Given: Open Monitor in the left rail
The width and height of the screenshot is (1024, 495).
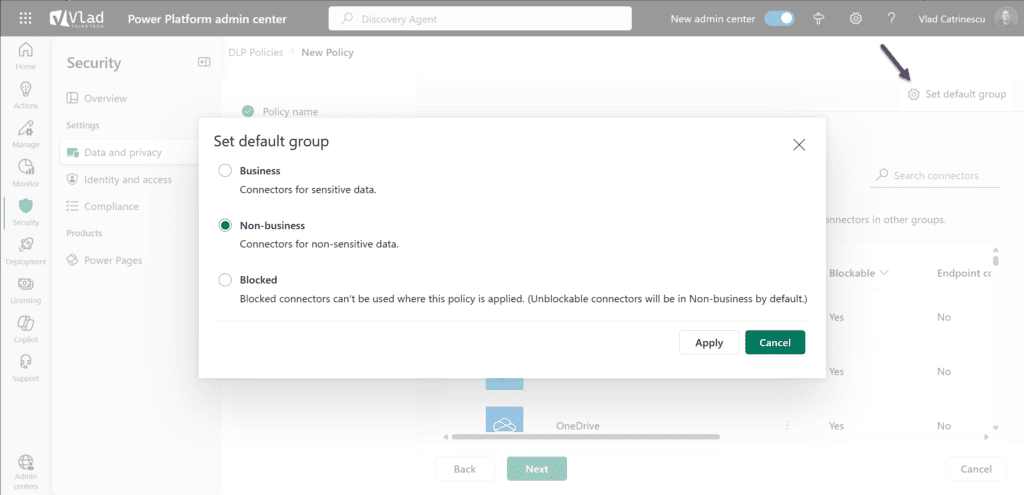Looking at the screenshot, I should (25, 174).
